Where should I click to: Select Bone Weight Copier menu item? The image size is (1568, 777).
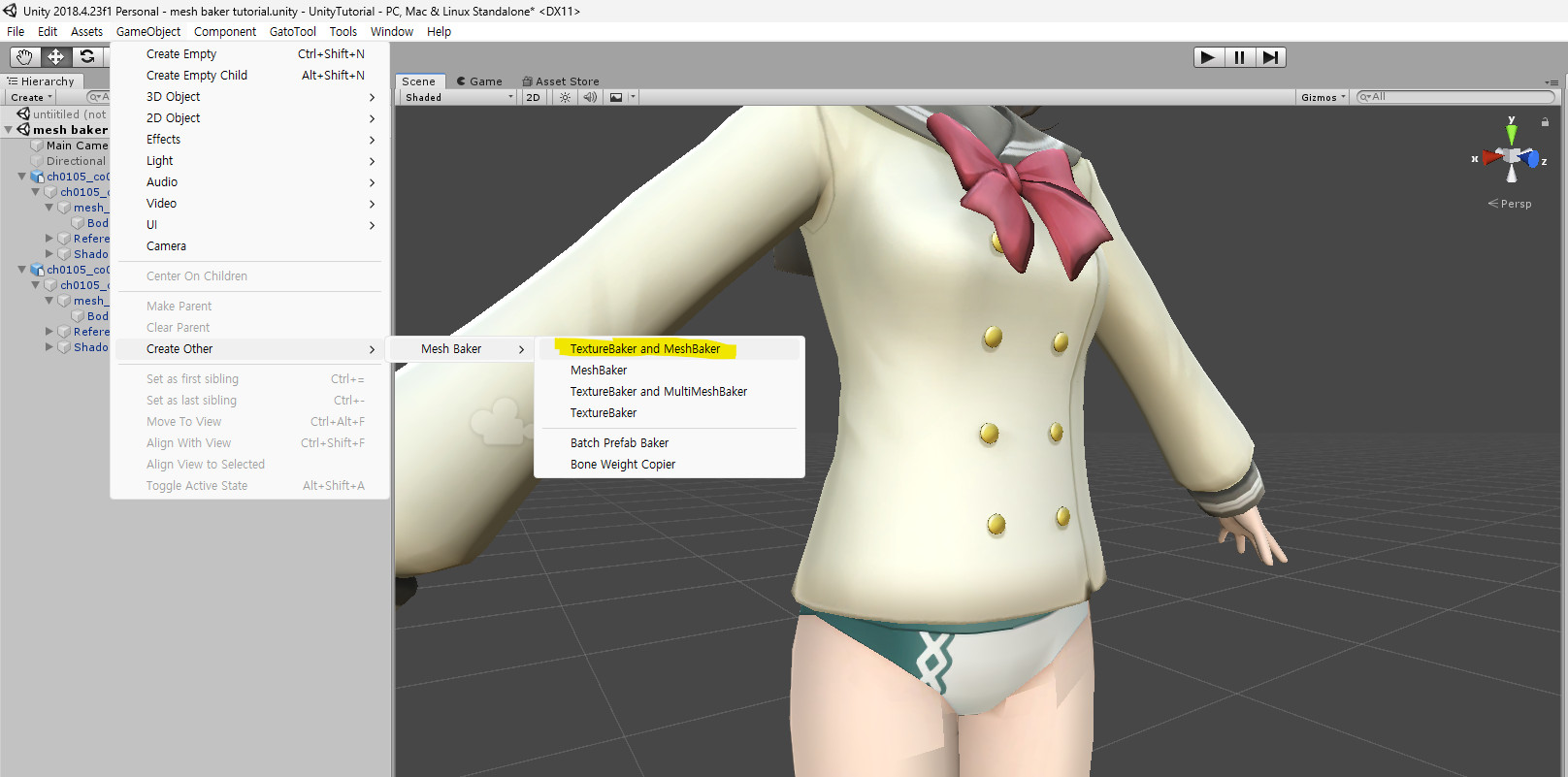[622, 465]
